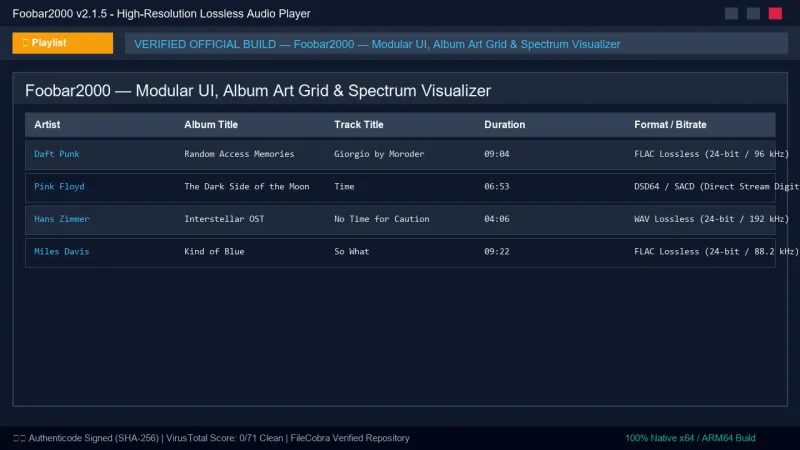Screen dimensions: 800x450
Task: Click the Foobar2000 v2.1.5 window title
Action: [x=161, y=14]
